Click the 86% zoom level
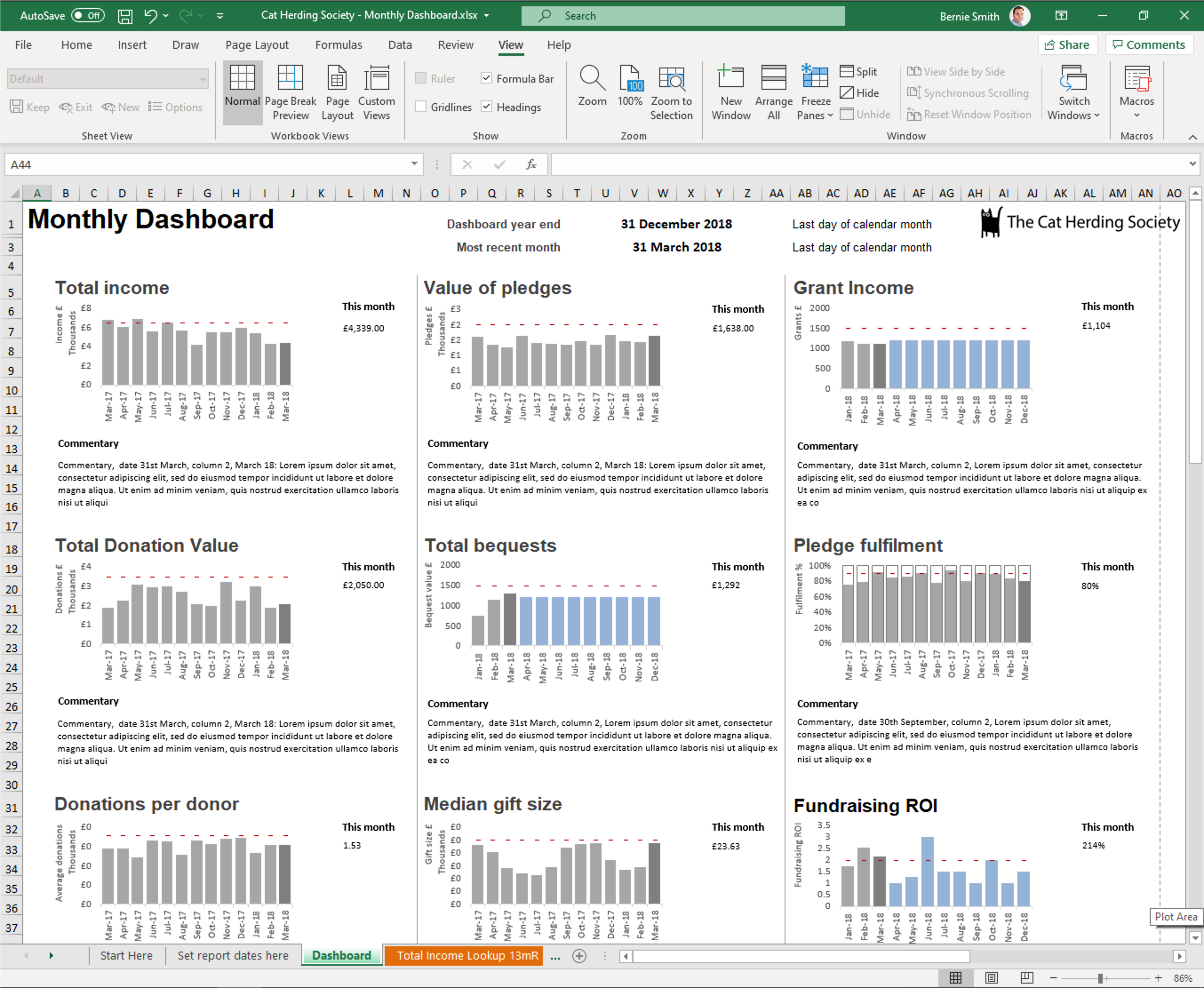 pos(1182,978)
